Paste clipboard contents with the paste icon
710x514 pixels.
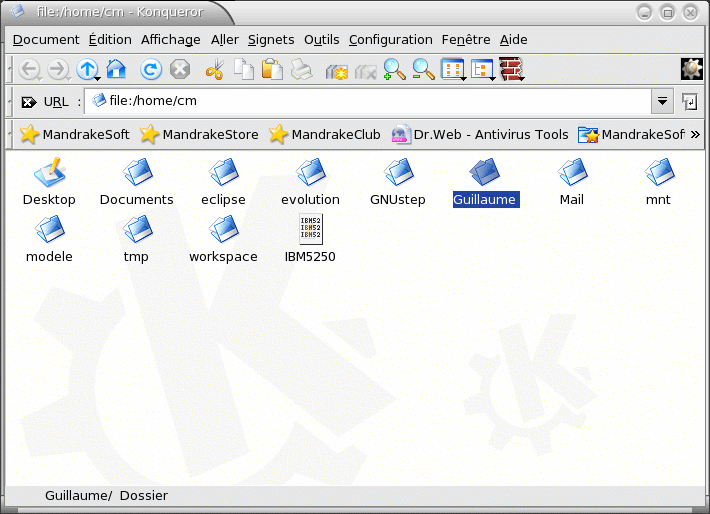[272, 70]
